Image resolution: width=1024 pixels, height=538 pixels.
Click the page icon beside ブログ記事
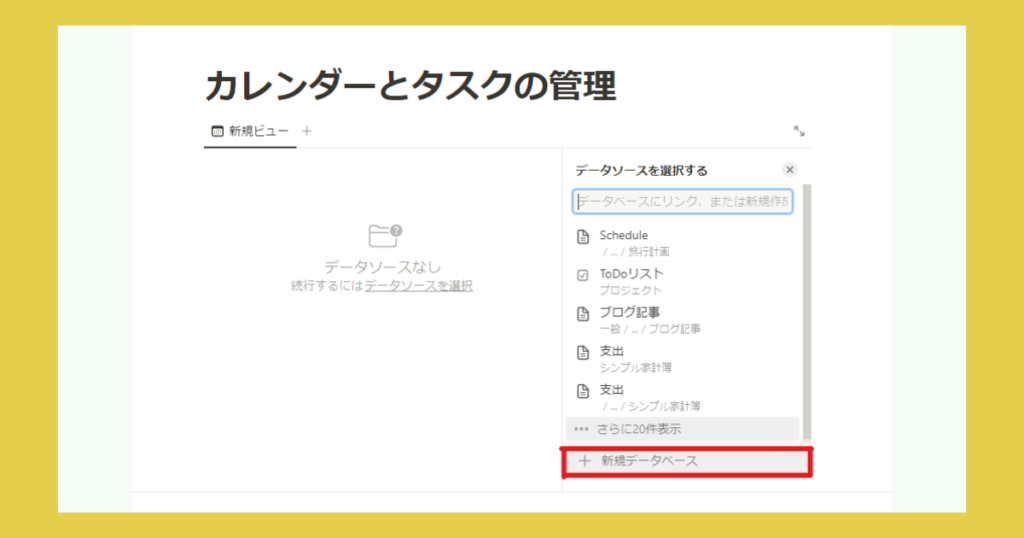583,314
